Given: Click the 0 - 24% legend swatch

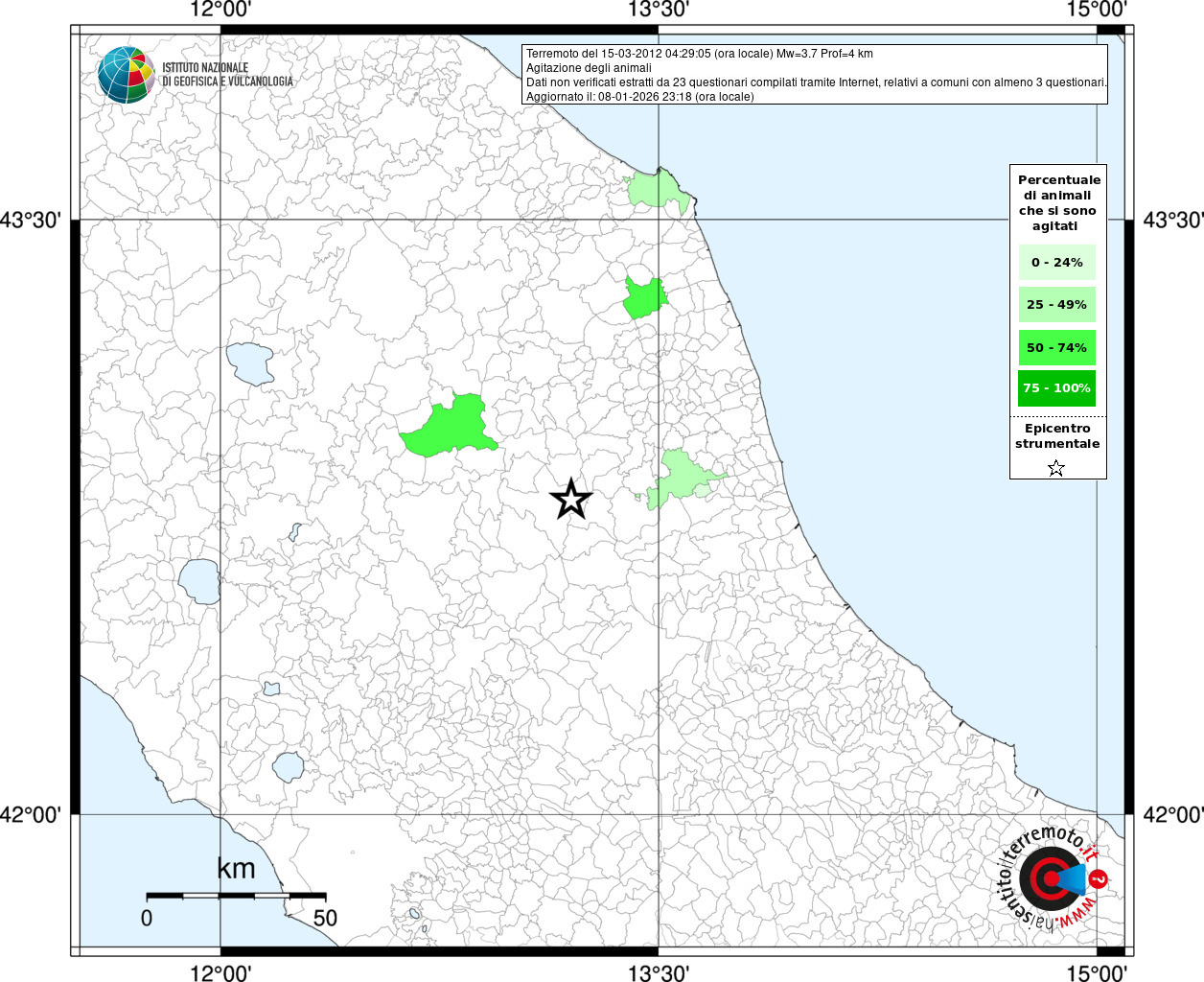Looking at the screenshot, I should point(1056,262).
